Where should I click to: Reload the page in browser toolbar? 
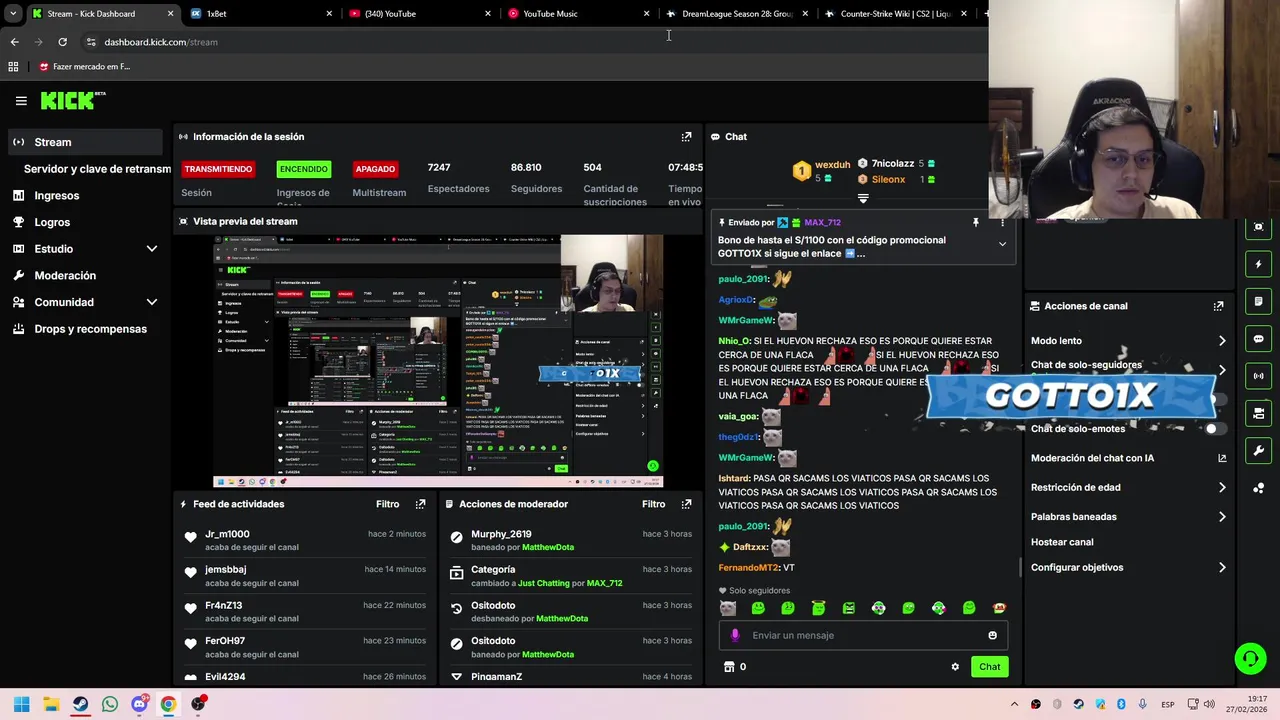pyautogui.click(x=62, y=42)
